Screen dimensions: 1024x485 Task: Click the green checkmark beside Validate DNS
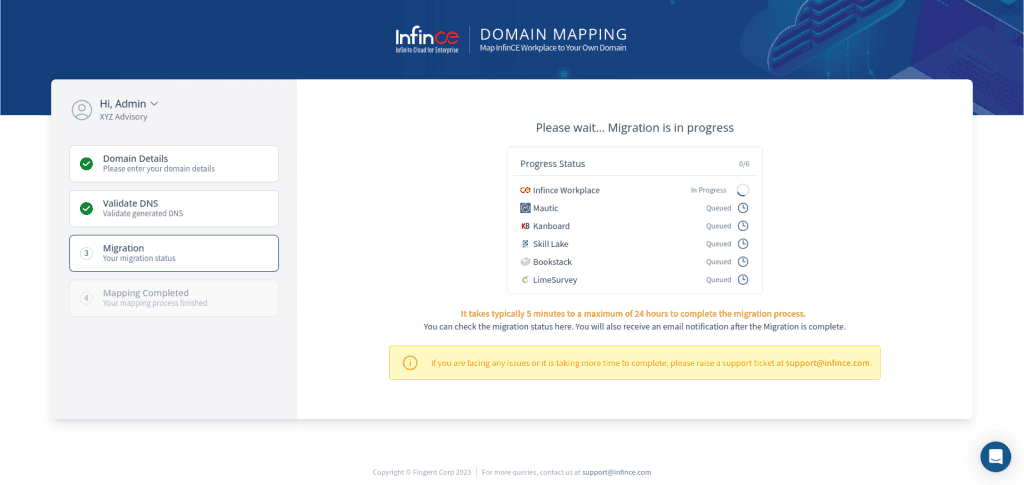[86, 208]
